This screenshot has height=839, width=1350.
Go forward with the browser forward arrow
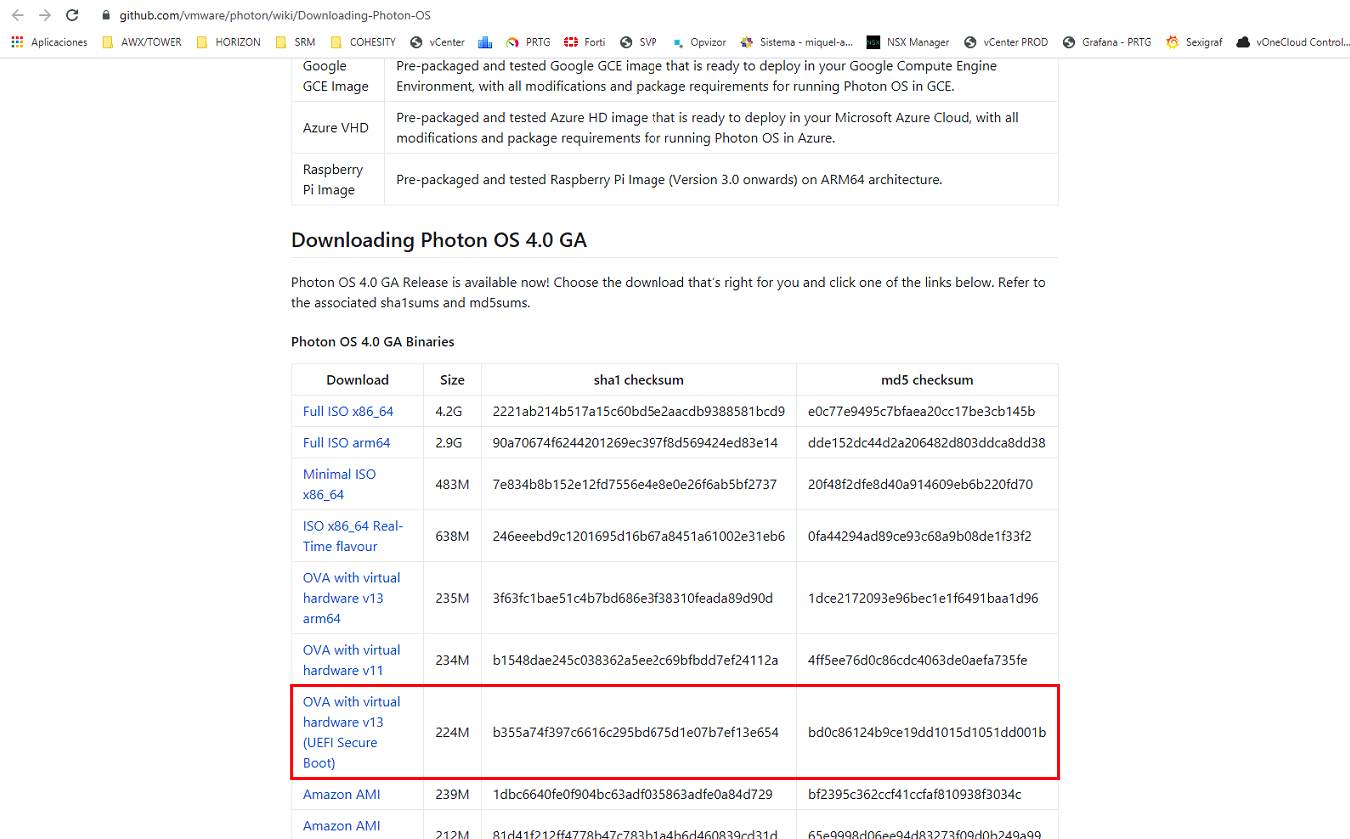coord(44,16)
